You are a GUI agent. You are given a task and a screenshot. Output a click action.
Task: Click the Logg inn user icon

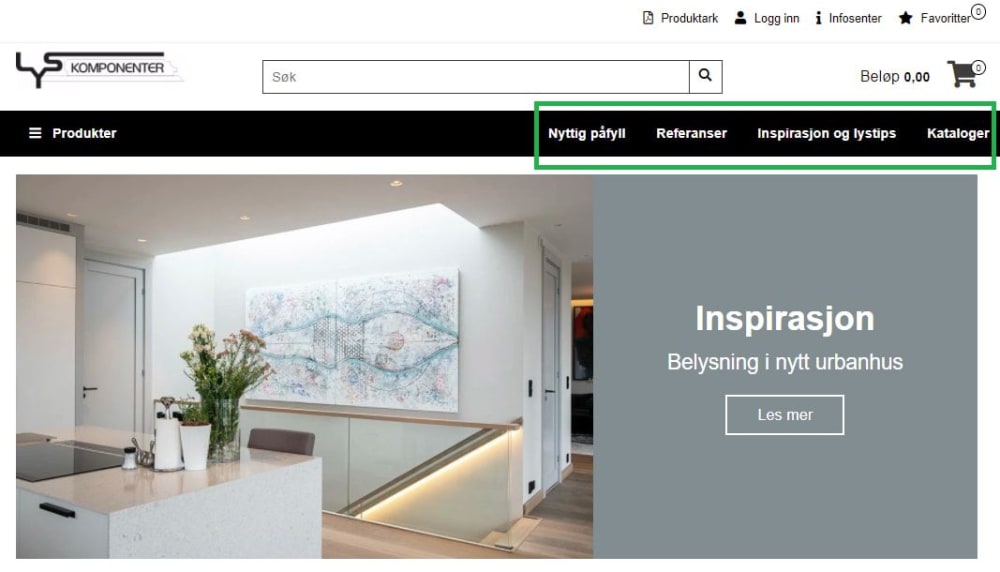pyautogui.click(x=740, y=18)
